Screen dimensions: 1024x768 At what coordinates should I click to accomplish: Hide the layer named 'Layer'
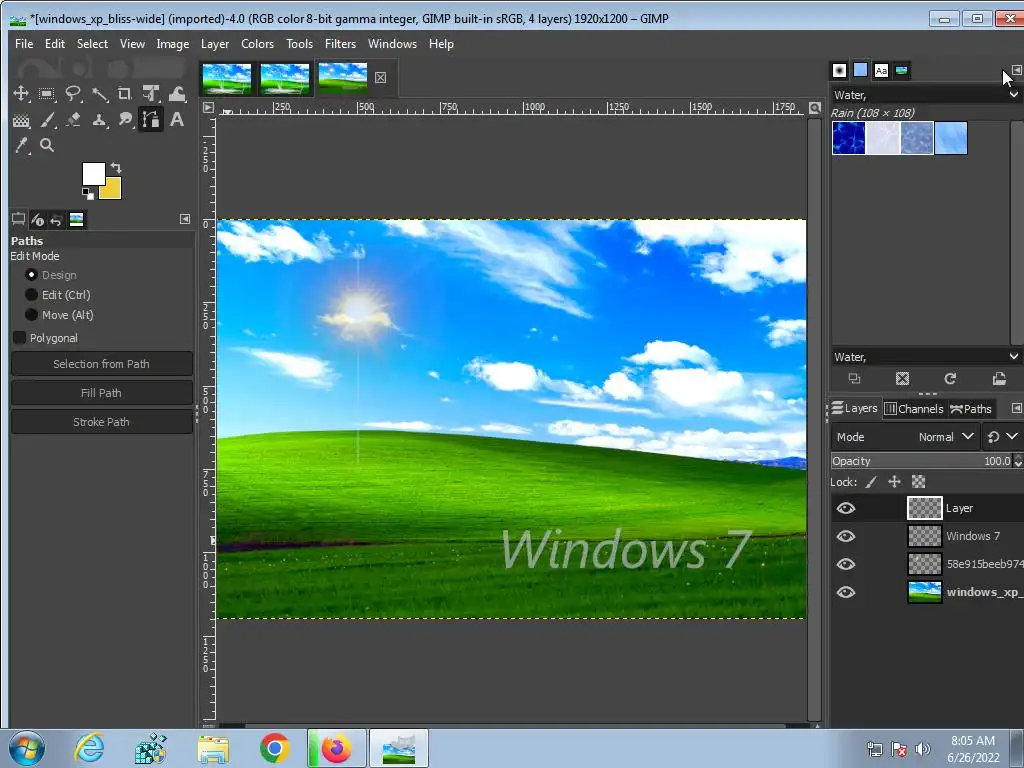pyautogui.click(x=846, y=508)
